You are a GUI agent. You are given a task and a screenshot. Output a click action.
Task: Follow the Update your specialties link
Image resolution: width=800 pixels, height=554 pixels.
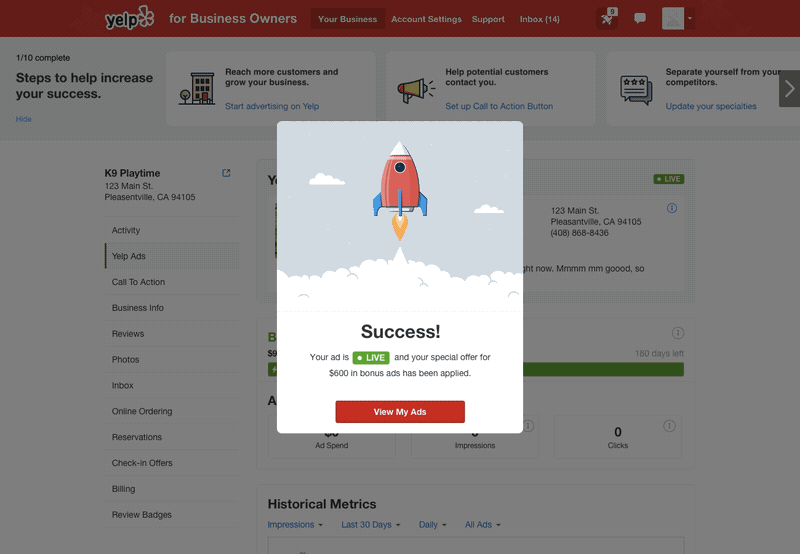click(x=711, y=106)
